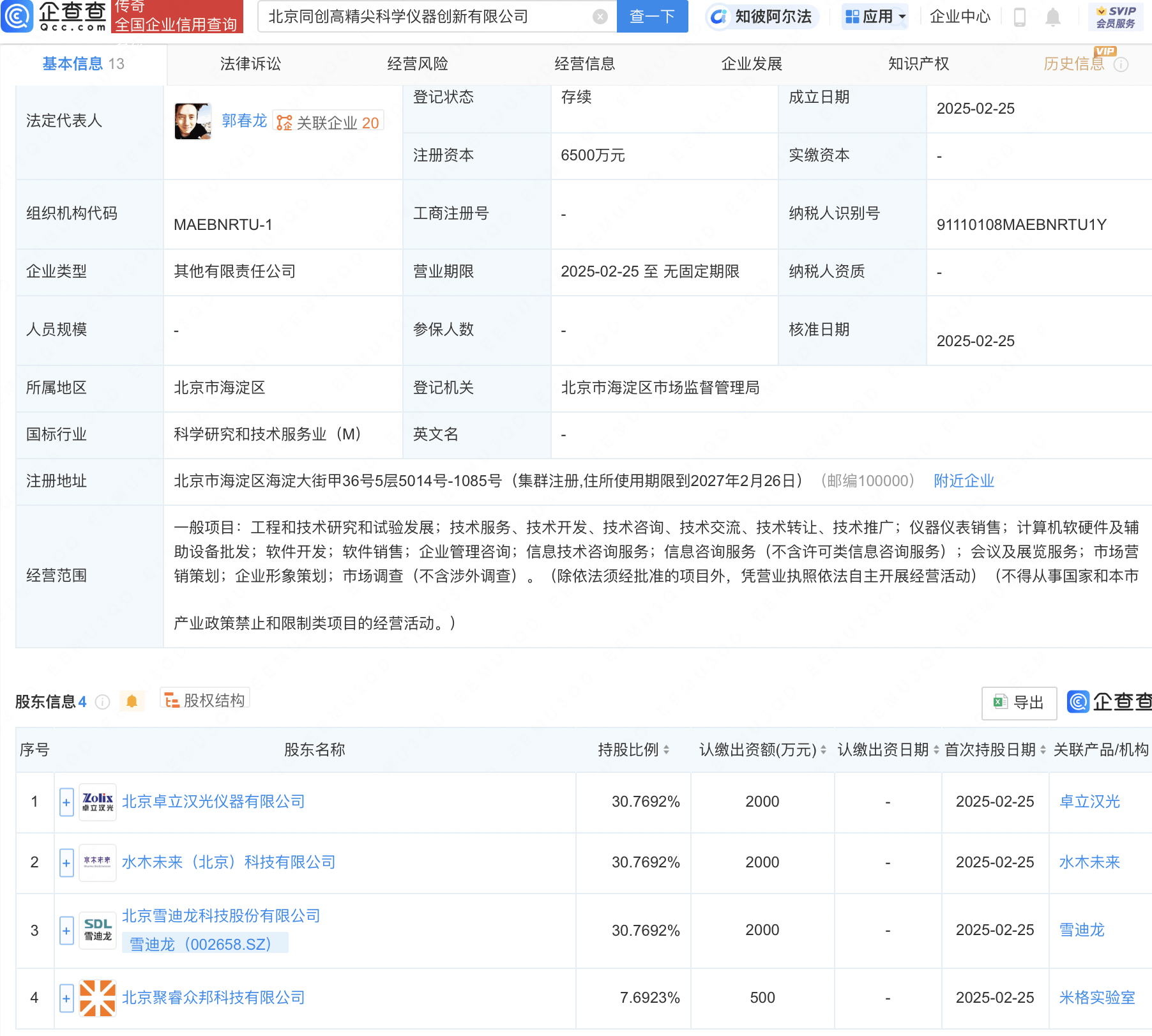Click 郭春龙 avatar photo
The width and height of the screenshot is (1152, 1036).
pyautogui.click(x=193, y=121)
